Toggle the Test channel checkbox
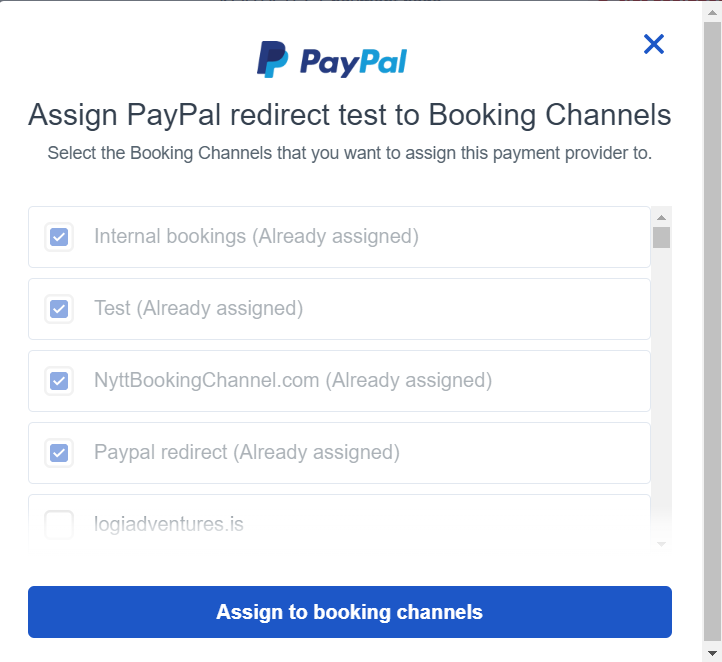The image size is (722, 662). [59, 309]
